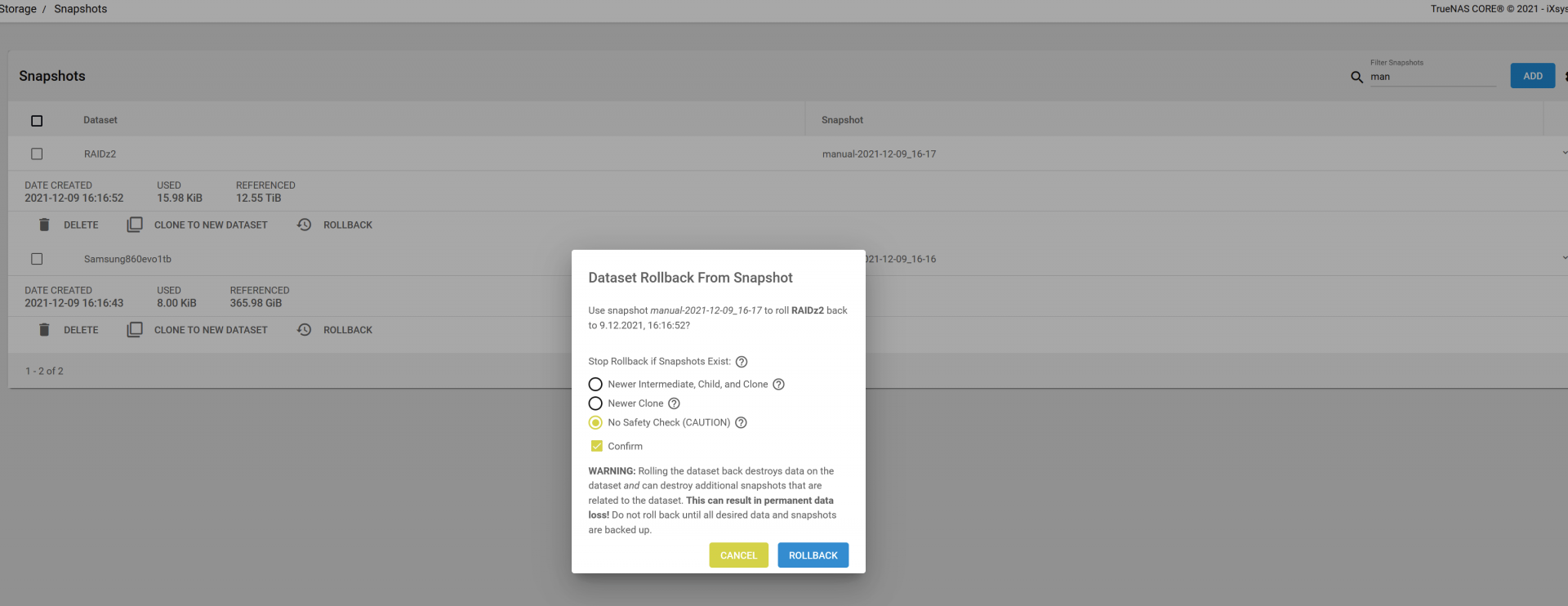This screenshot has width=1568, height=606.
Task: Click the Snapshots breadcrumb
Action: click(x=80, y=9)
